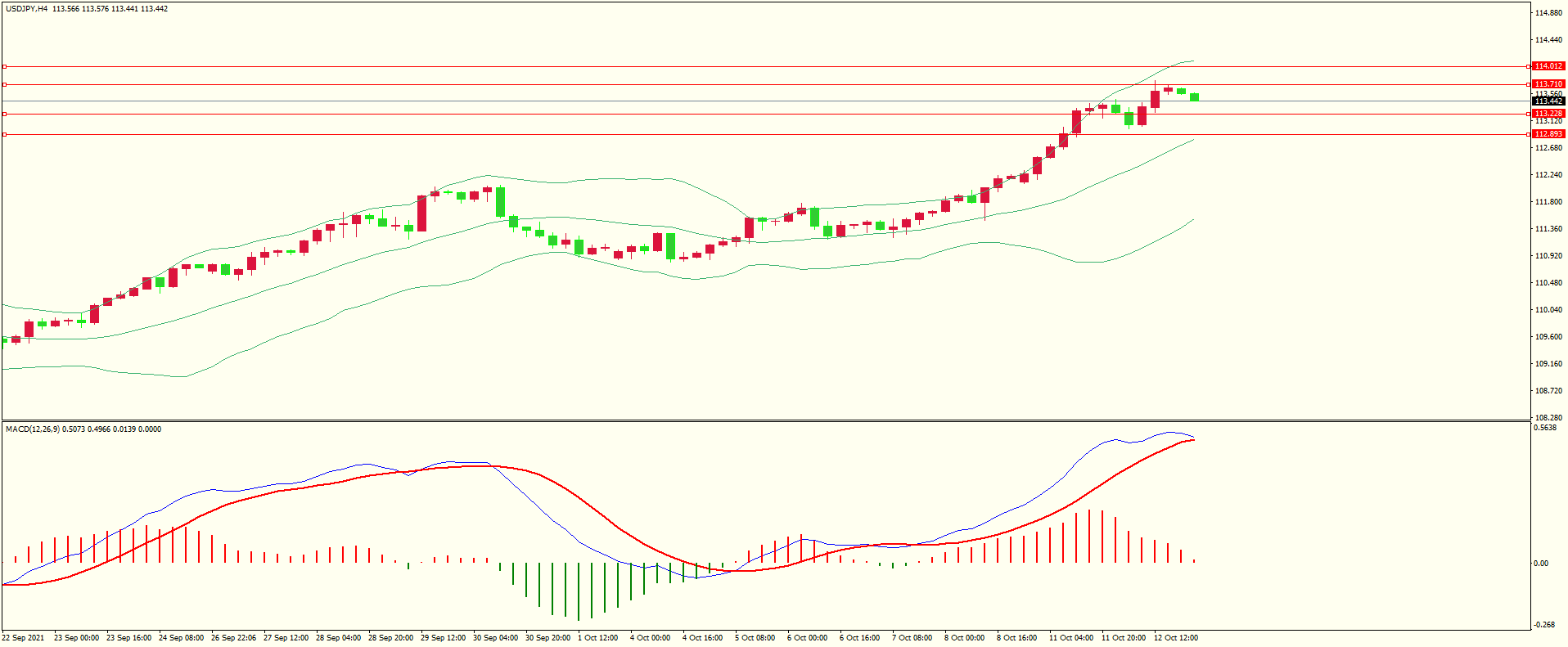Click the 112.893 red price tag

[1548, 134]
